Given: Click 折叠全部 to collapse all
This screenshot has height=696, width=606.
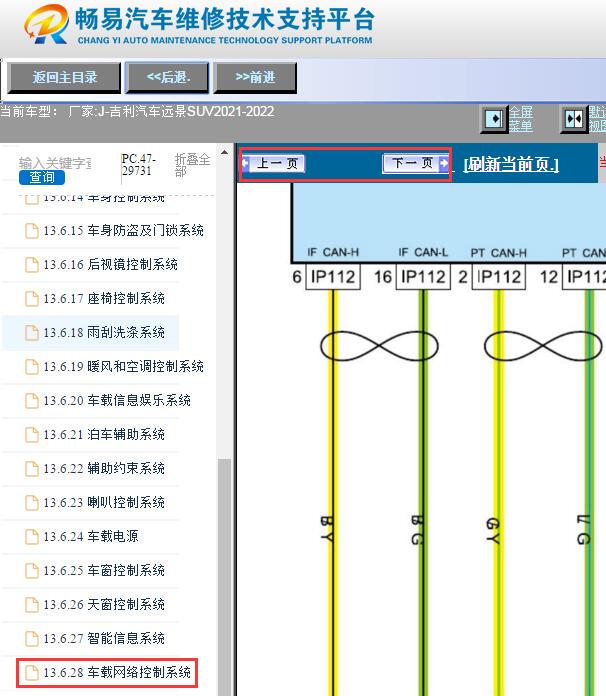Looking at the screenshot, I should coord(192,165).
